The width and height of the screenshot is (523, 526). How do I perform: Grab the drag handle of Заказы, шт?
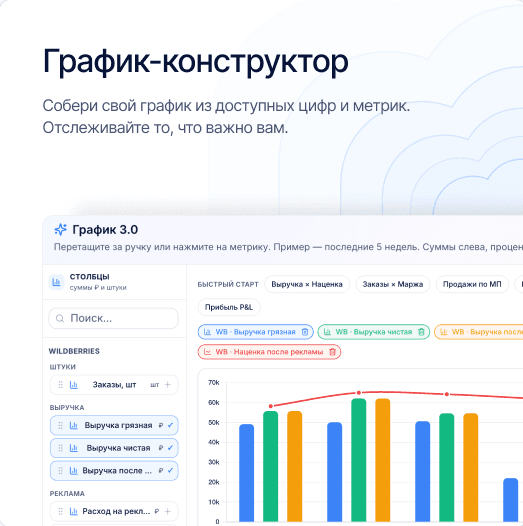click(x=60, y=385)
